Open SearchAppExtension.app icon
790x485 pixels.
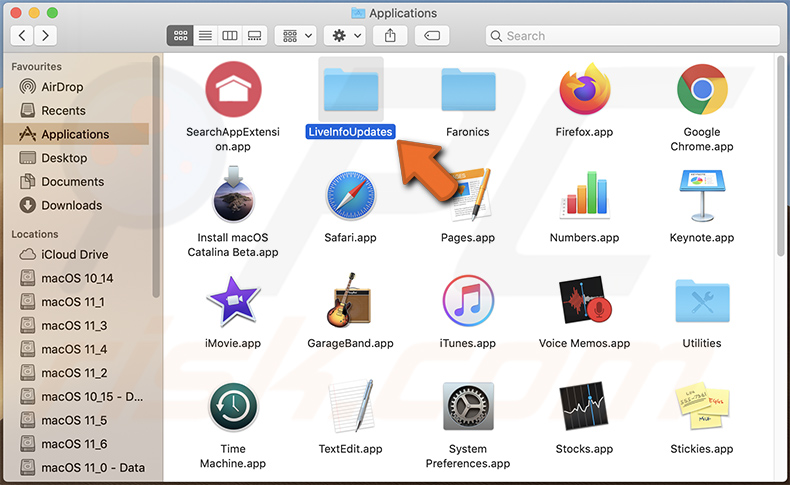click(233, 89)
